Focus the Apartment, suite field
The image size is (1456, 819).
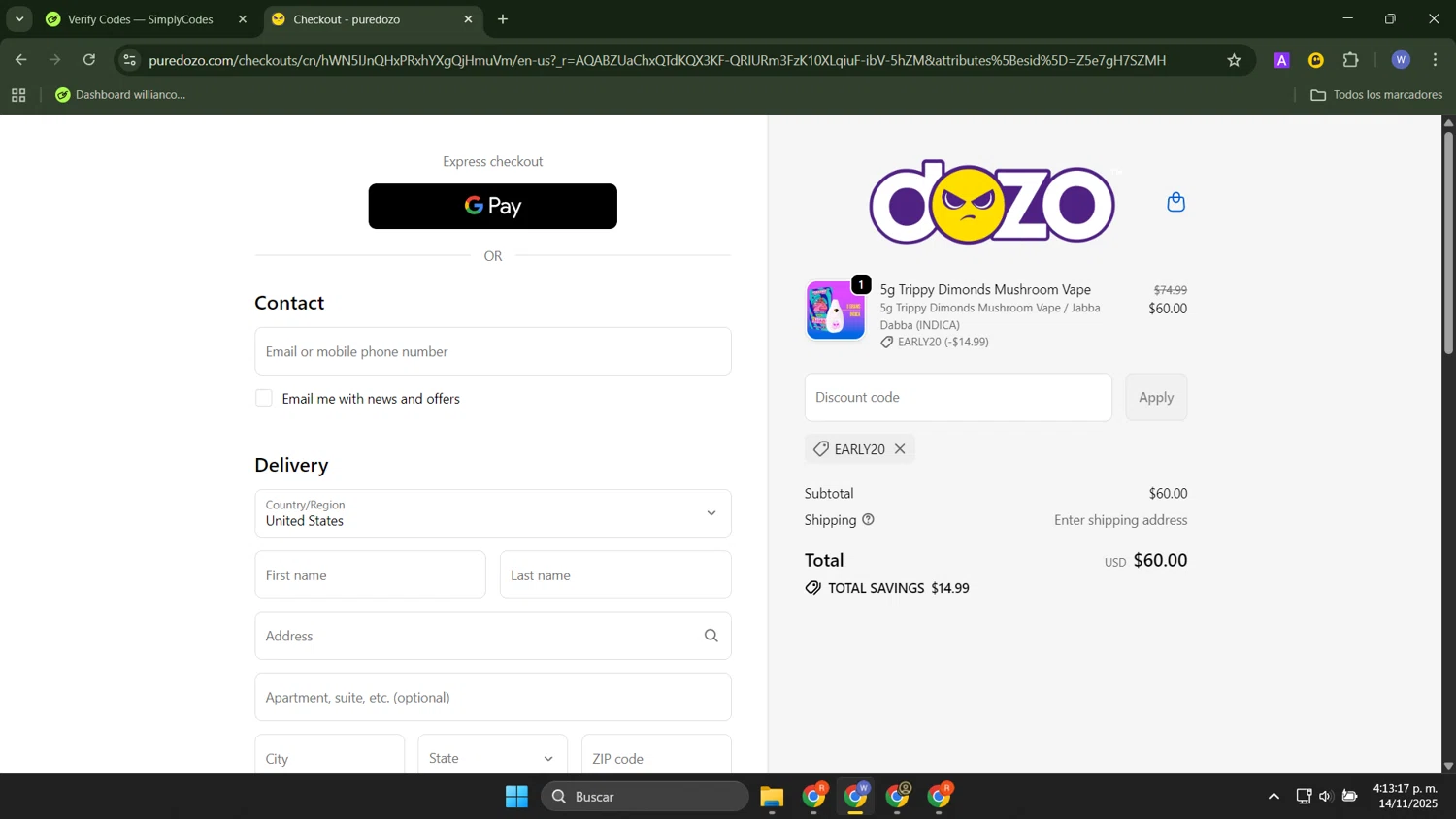[492, 697]
